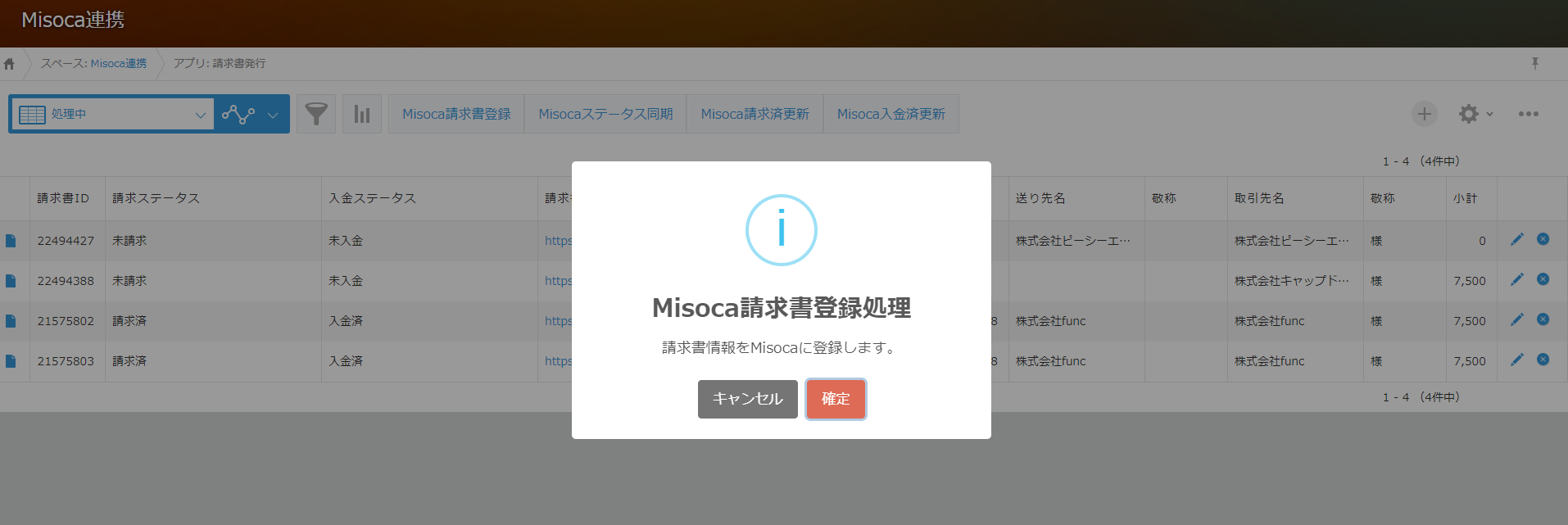
Task: Open record details icon for 22494388
Action: coord(11,281)
